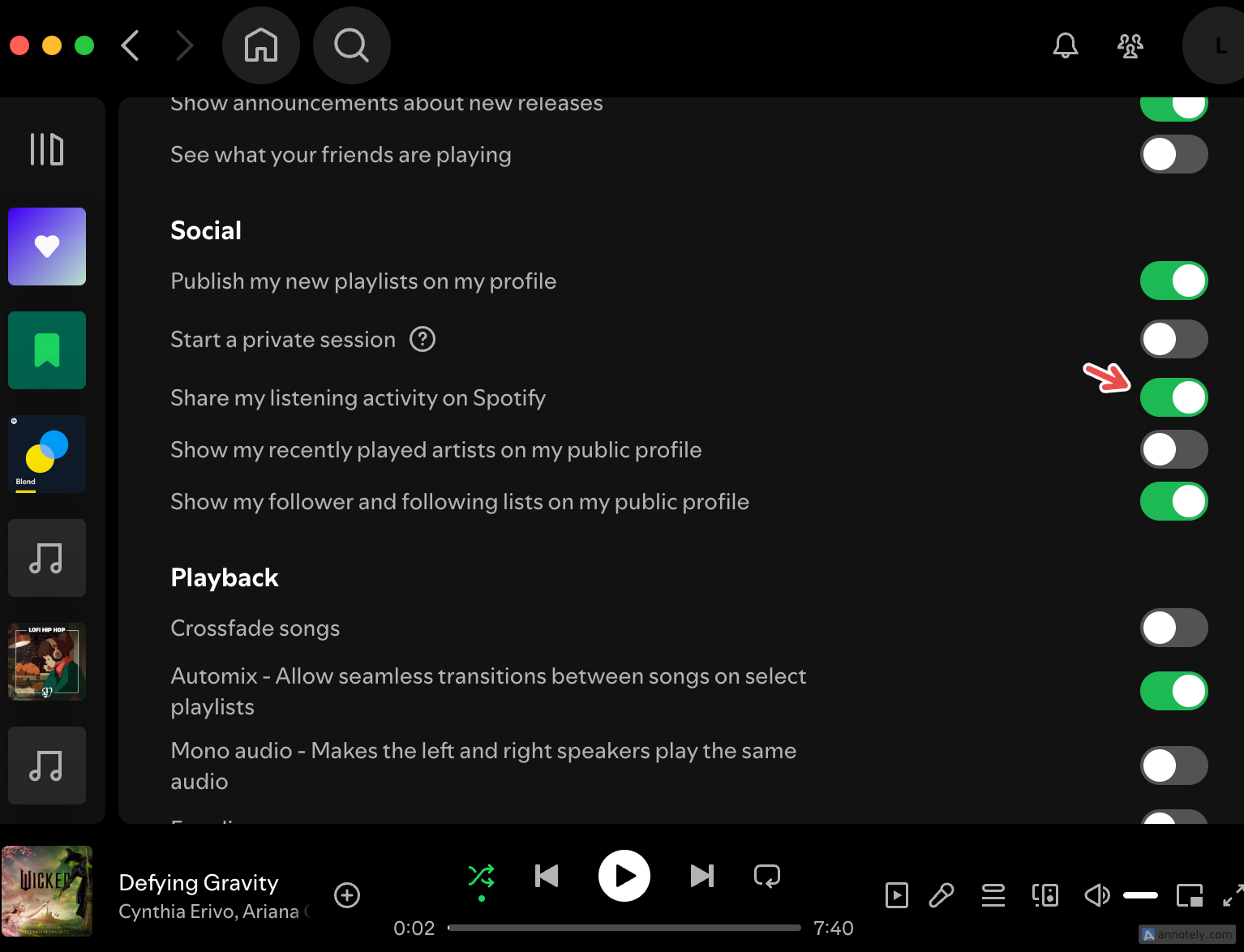Open Liked Songs from the sidebar
Screen dimensions: 1244x952
pos(46,247)
